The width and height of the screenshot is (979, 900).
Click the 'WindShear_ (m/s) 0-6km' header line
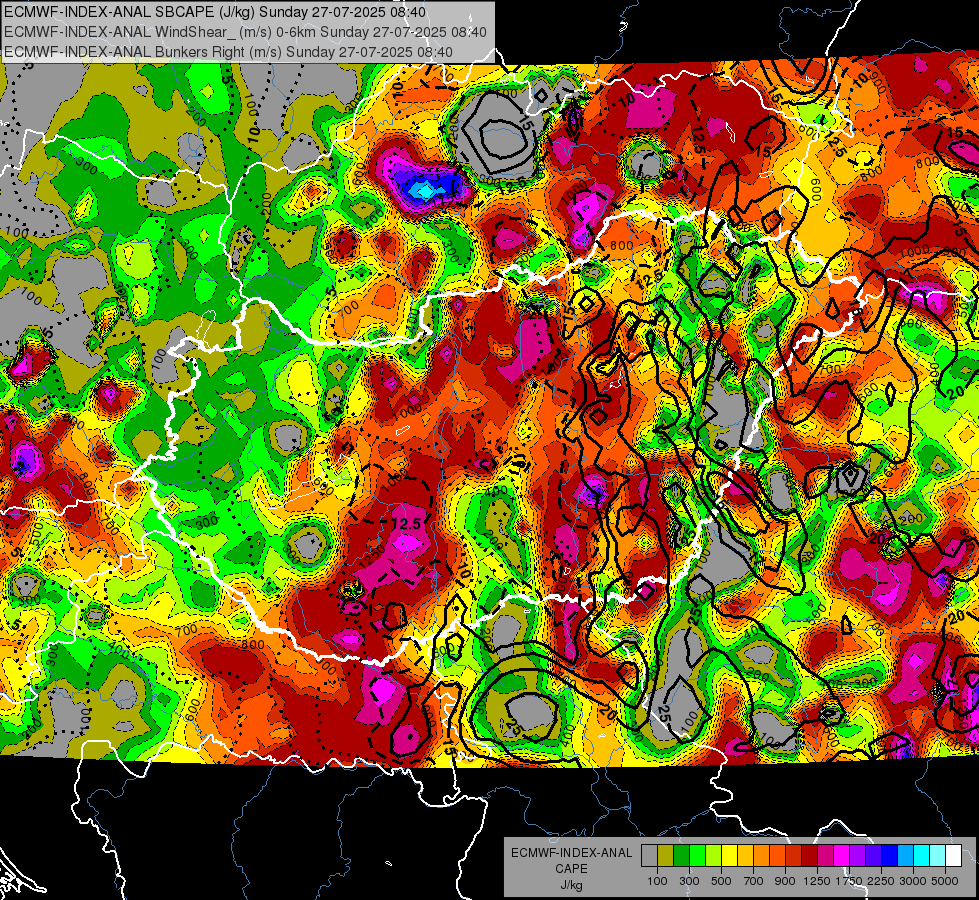[245, 32]
